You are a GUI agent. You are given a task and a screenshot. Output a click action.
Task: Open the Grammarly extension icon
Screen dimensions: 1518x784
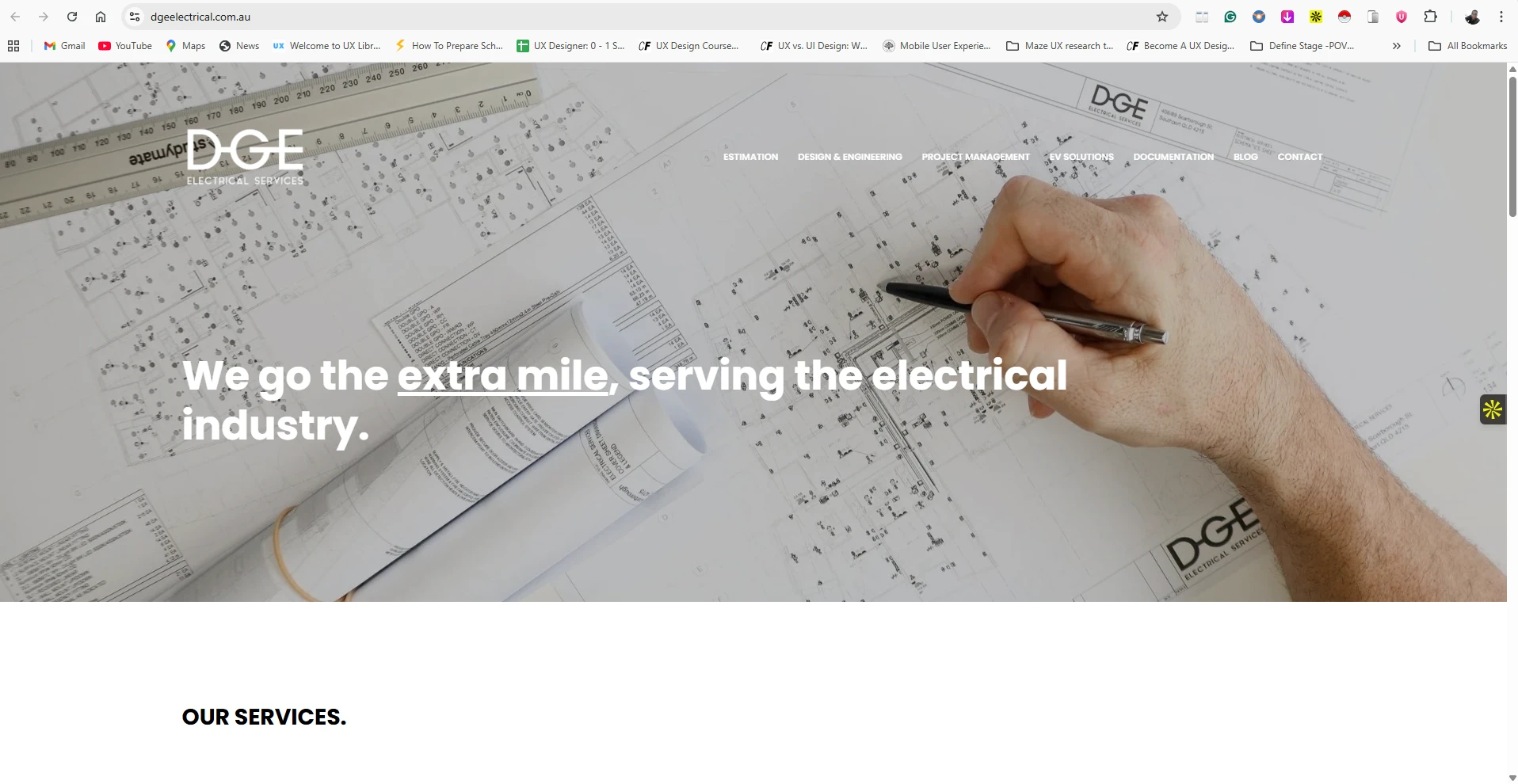1230,17
